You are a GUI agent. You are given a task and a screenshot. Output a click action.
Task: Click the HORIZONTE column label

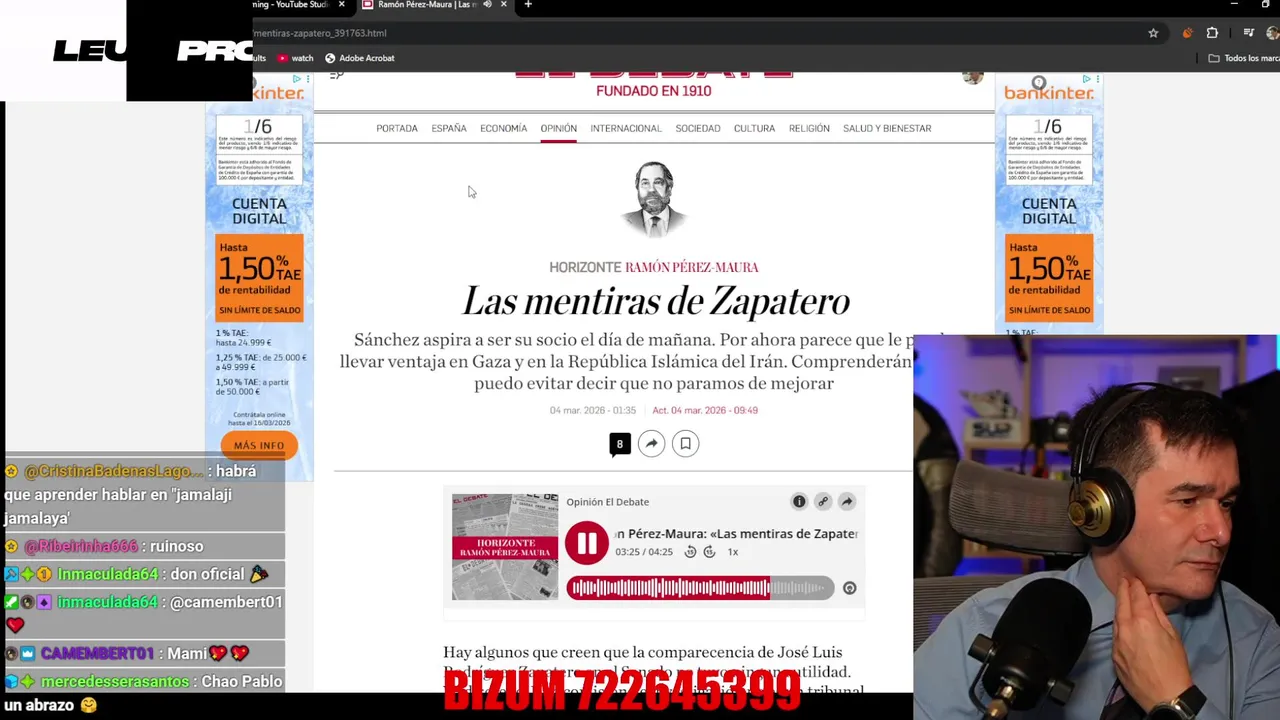pyautogui.click(x=585, y=267)
